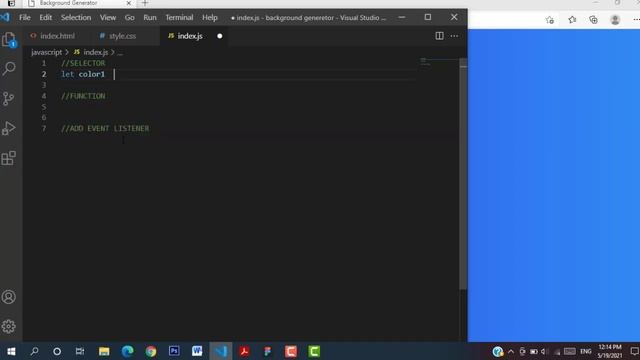Click the //ADD EVENT LISTENER comment

(105, 129)
